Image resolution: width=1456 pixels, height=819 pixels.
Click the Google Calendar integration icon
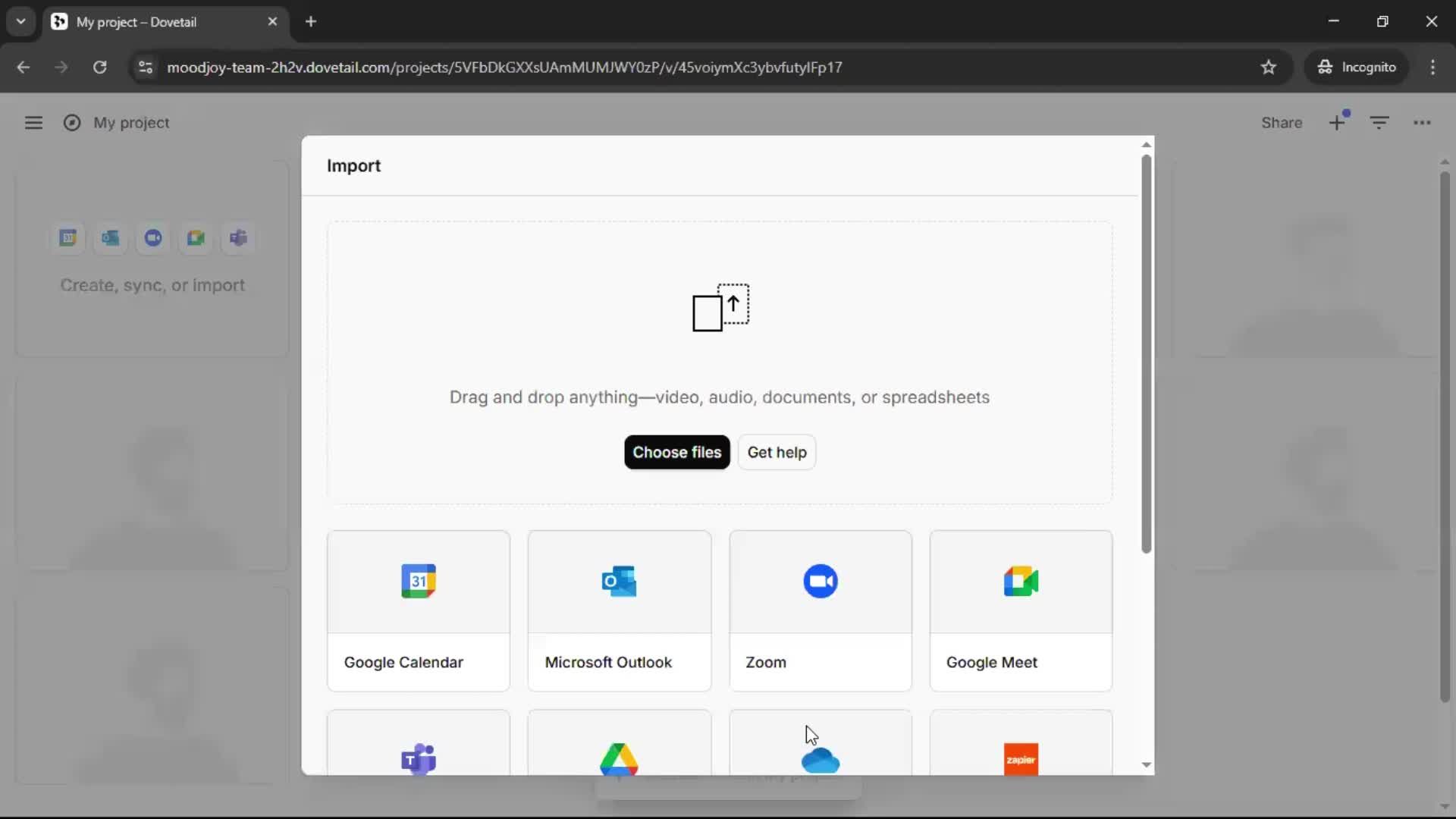418,582
